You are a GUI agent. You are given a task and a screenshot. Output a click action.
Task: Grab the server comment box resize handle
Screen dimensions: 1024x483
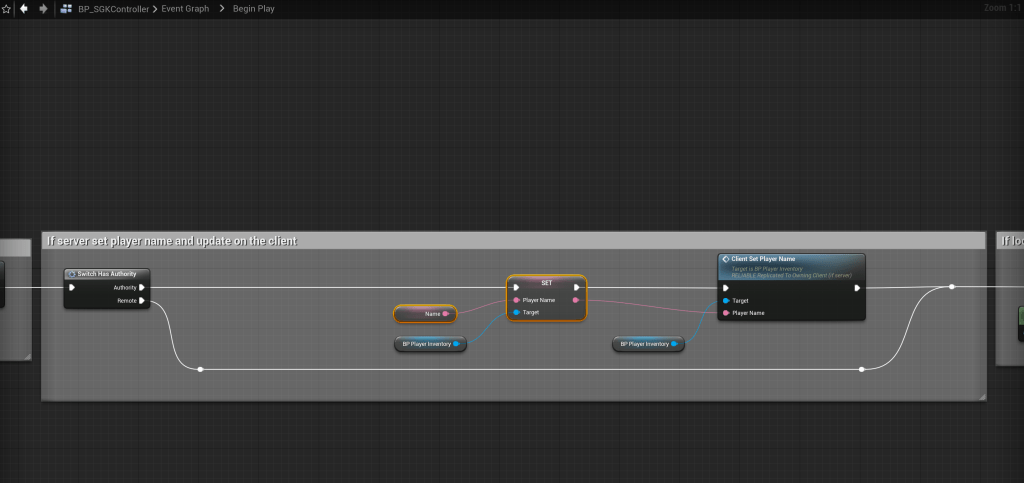[x=982, y=396]
